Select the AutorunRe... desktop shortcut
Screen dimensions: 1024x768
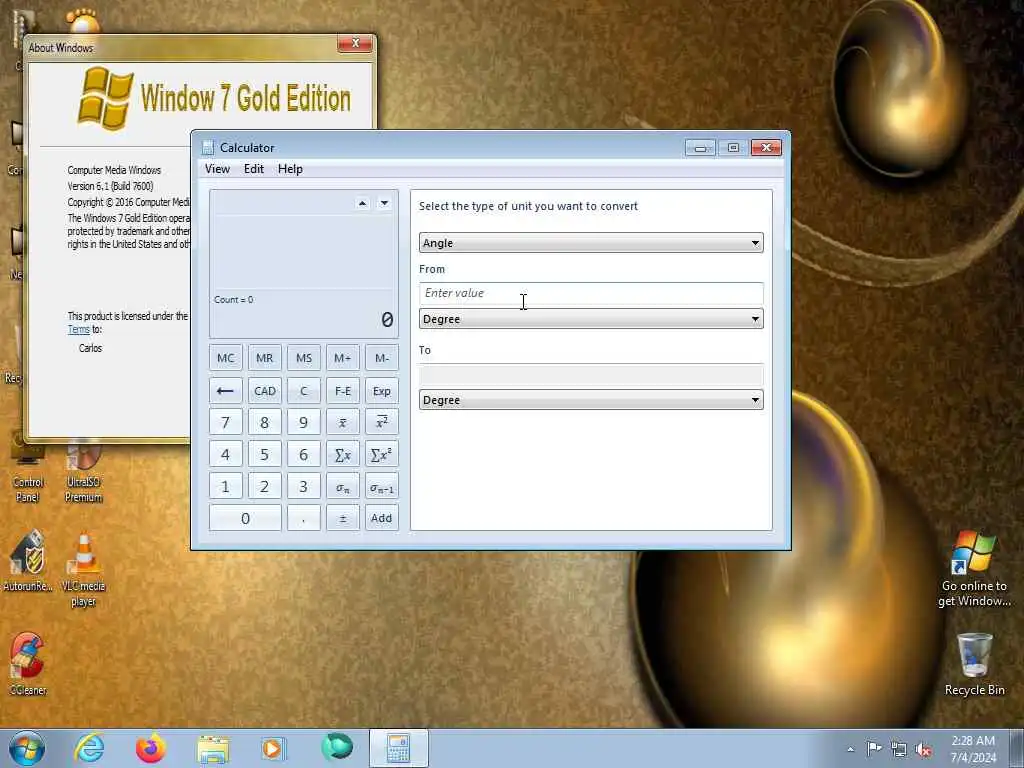[x=27, y=561]
